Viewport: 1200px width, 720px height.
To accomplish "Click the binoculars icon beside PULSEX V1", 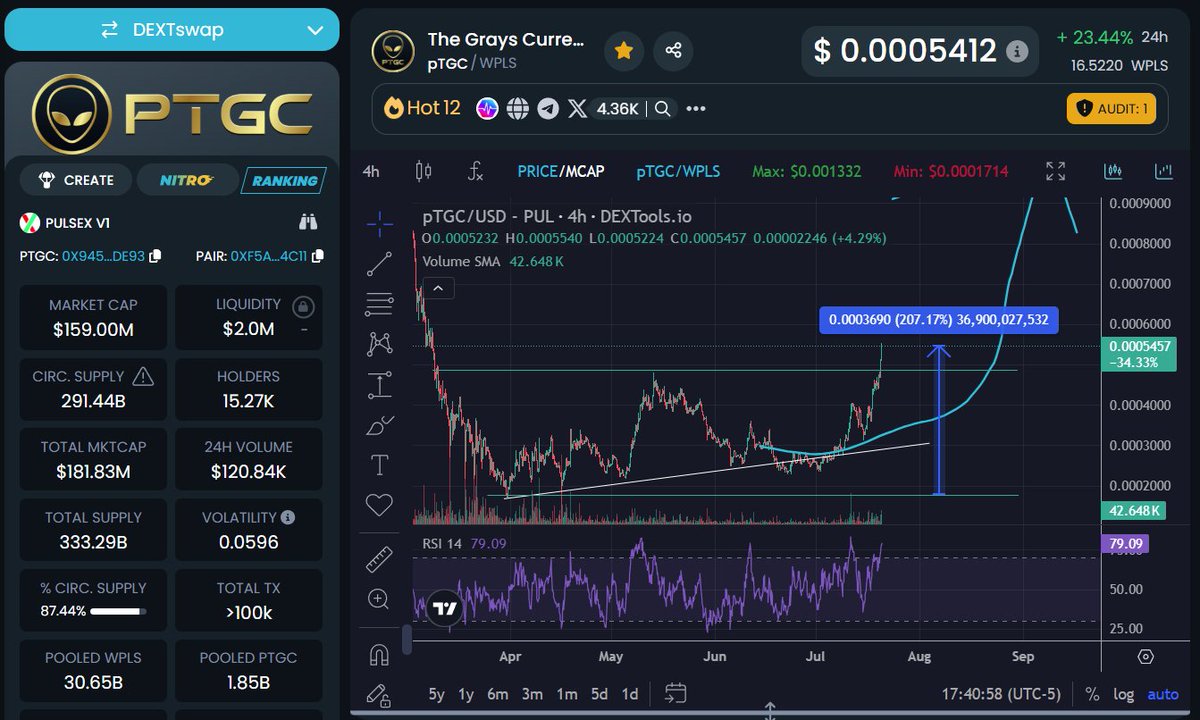I will point(308,222).
